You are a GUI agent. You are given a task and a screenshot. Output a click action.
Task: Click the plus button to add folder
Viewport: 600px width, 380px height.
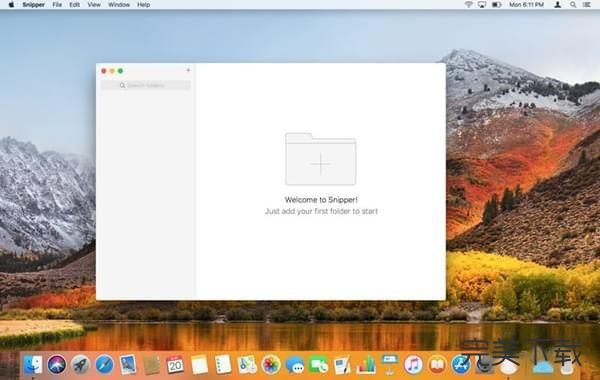pos(188,70)
